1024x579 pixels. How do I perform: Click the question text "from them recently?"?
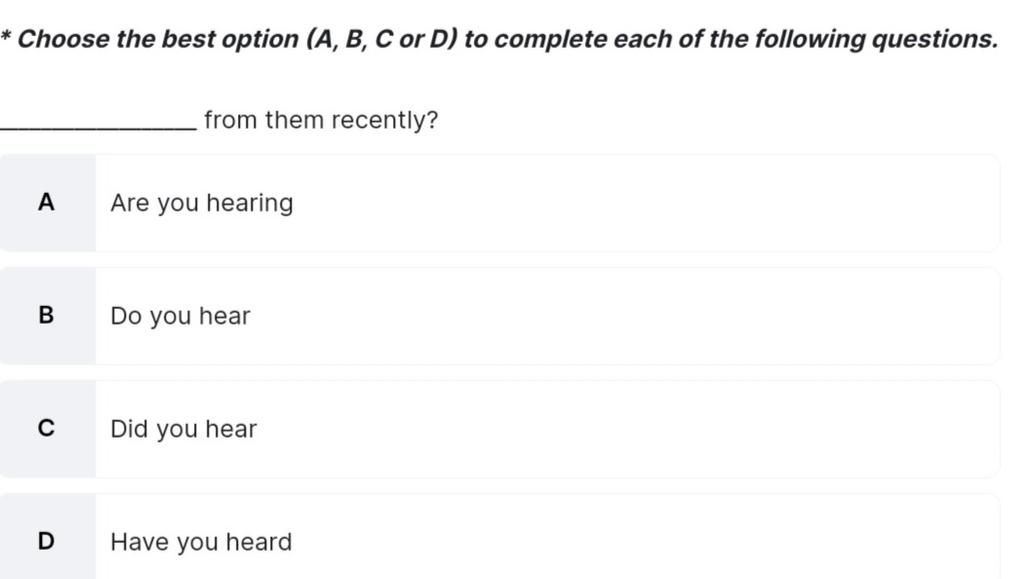pyautogui.click(x=320, y=121)
